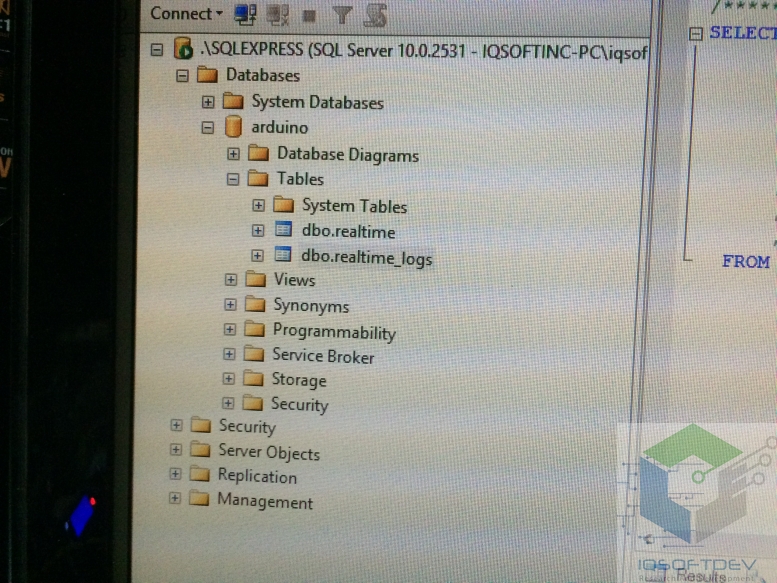Collapse the arduino database node

coord(208,128)
